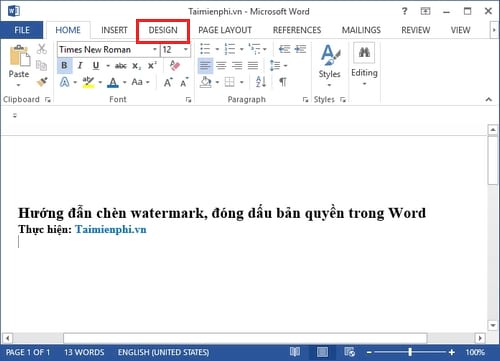Open the REFERENCES tab
The height and width of the screenshot is (361, 500).
coord(297,30)
